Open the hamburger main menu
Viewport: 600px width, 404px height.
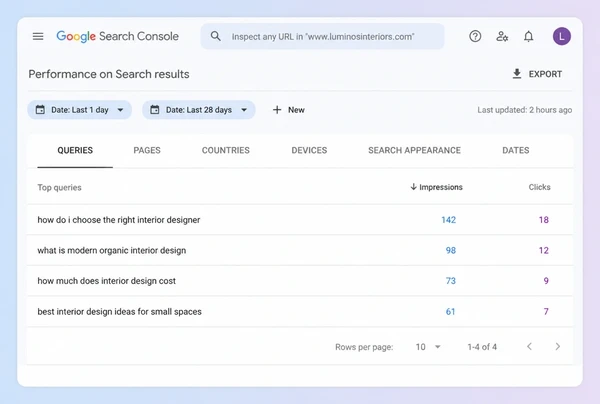tap(38, 36)
